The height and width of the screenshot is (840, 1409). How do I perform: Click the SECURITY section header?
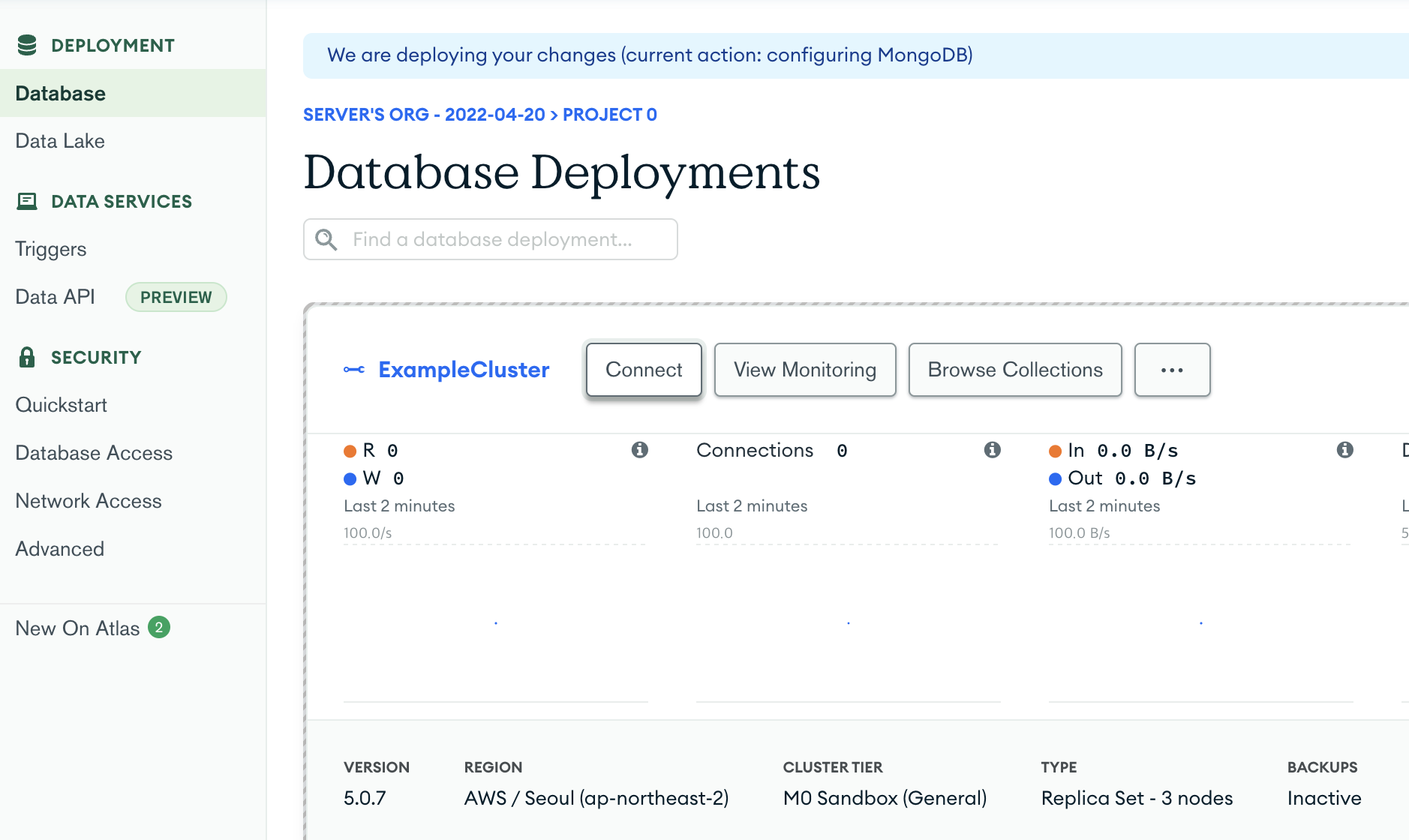tap(96, 357)
